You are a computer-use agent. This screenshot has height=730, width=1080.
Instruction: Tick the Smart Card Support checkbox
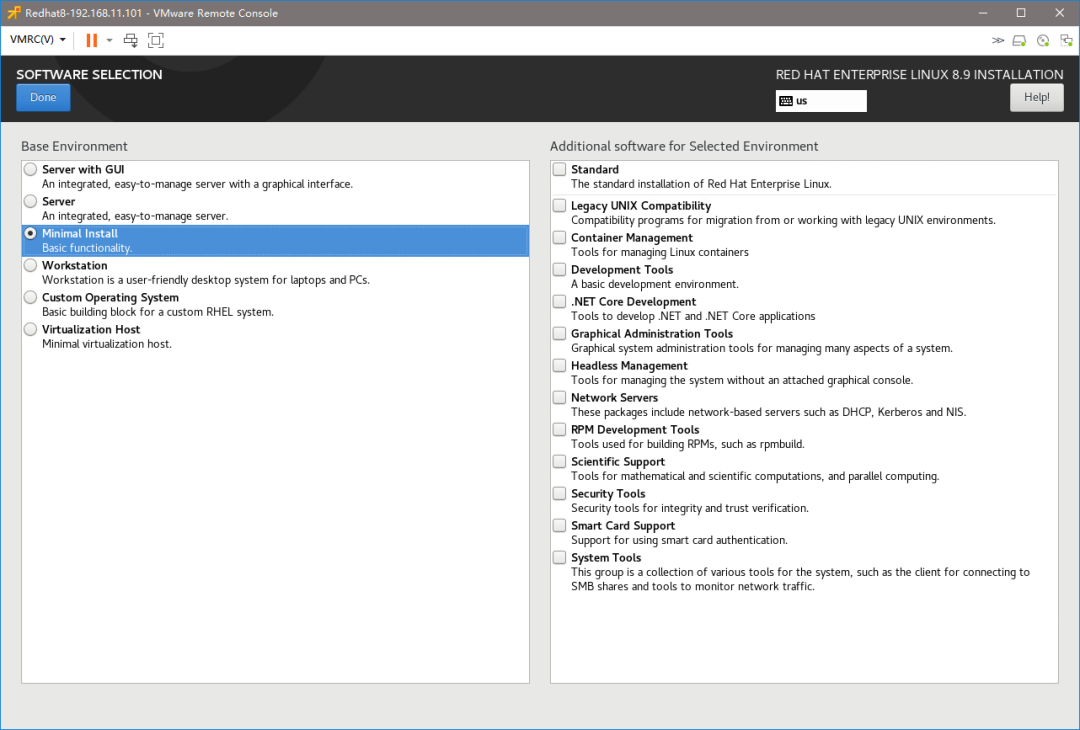pos(559,525)
